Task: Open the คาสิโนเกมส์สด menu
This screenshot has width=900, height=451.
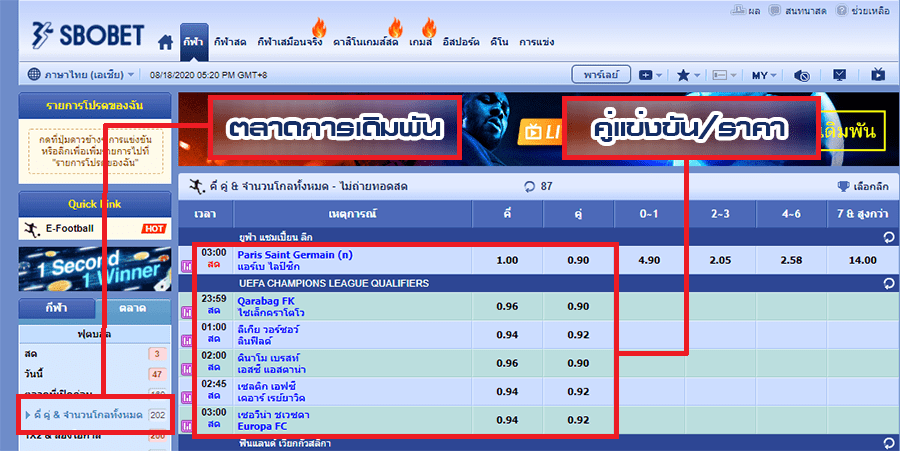Action: pos(366,42)
